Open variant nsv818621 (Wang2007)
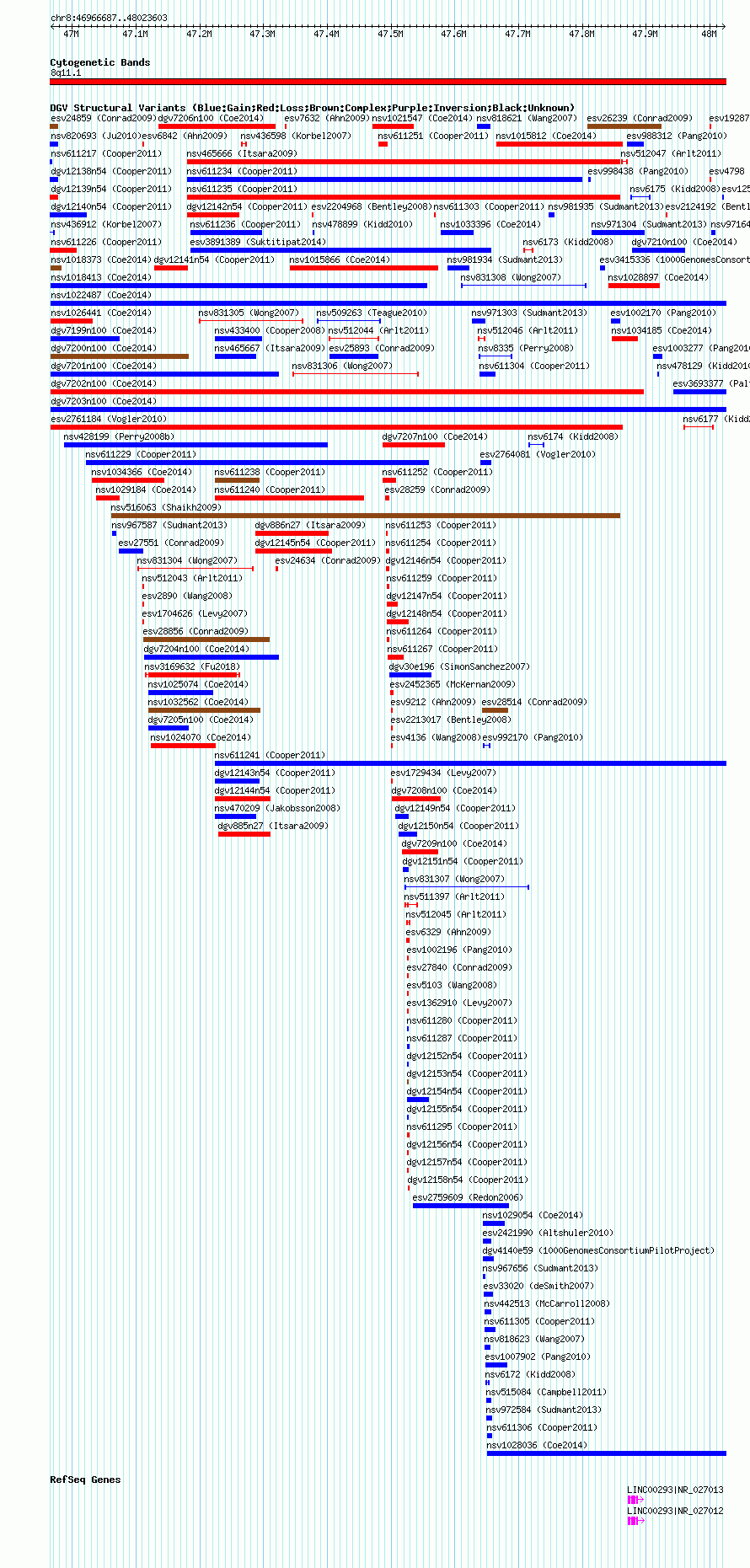This screenshot has width=750, height=1568. point(527,118)
